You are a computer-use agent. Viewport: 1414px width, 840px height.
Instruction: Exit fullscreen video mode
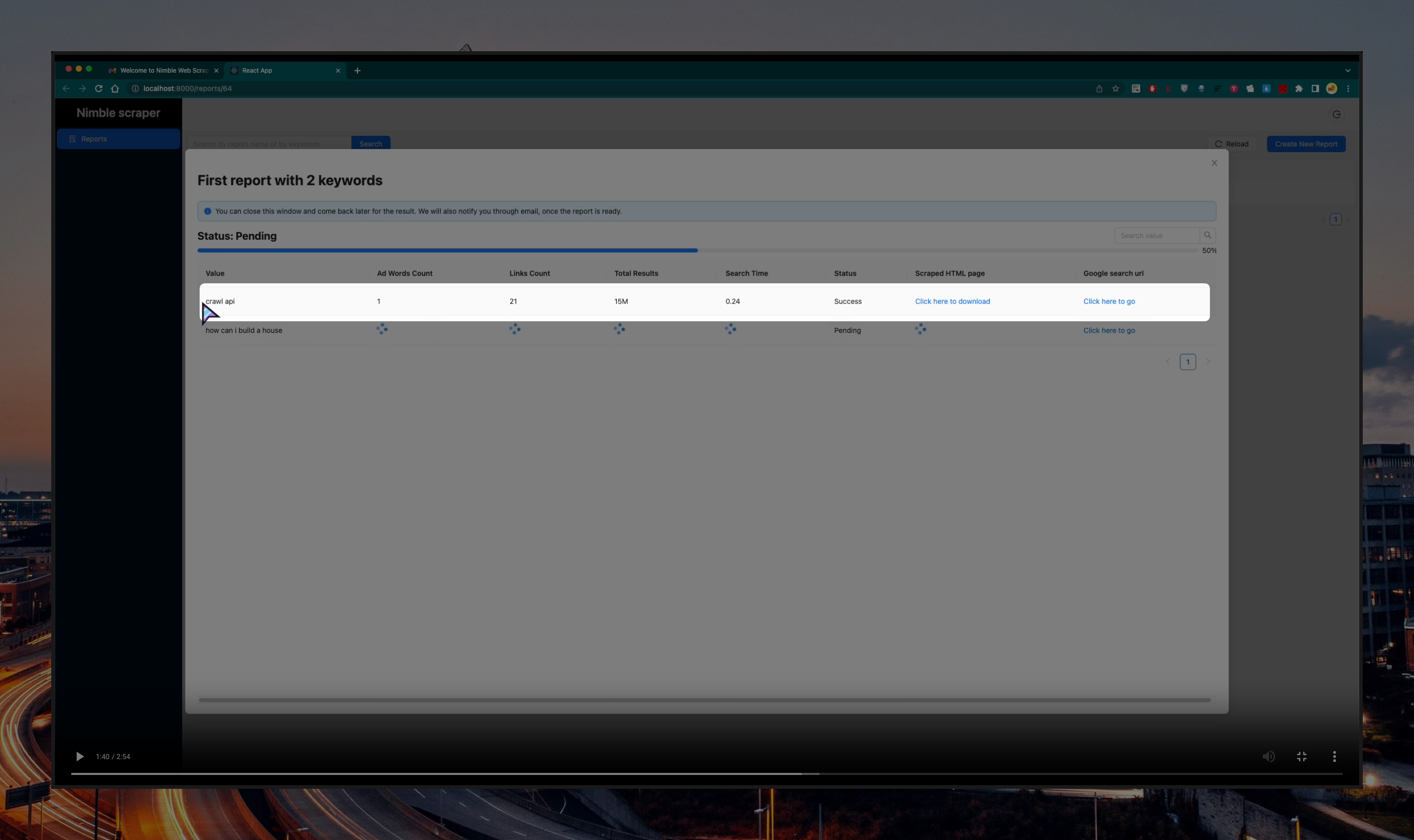(1301, 756)
